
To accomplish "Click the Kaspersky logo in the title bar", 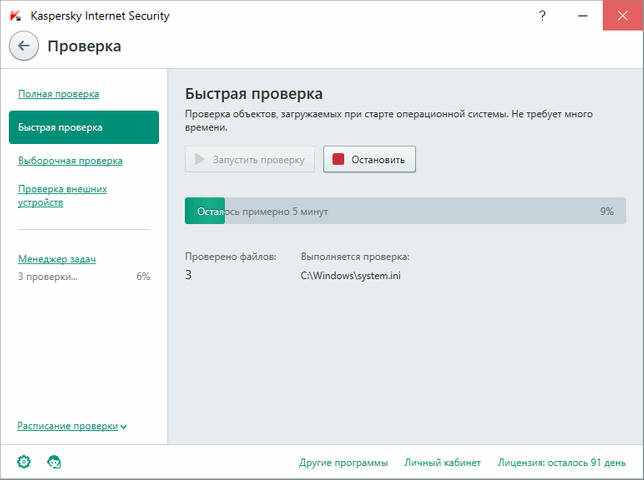I will [x=16, y=16].
